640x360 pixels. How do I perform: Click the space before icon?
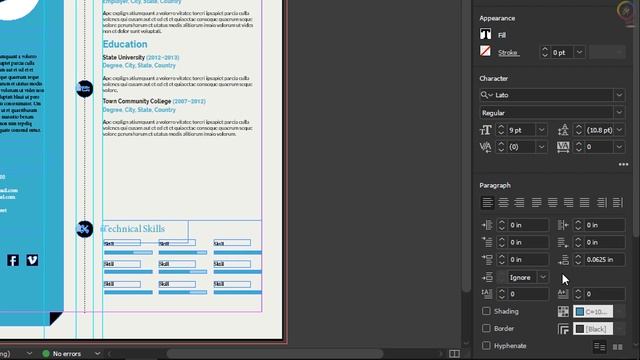click(x=487, y=260)
